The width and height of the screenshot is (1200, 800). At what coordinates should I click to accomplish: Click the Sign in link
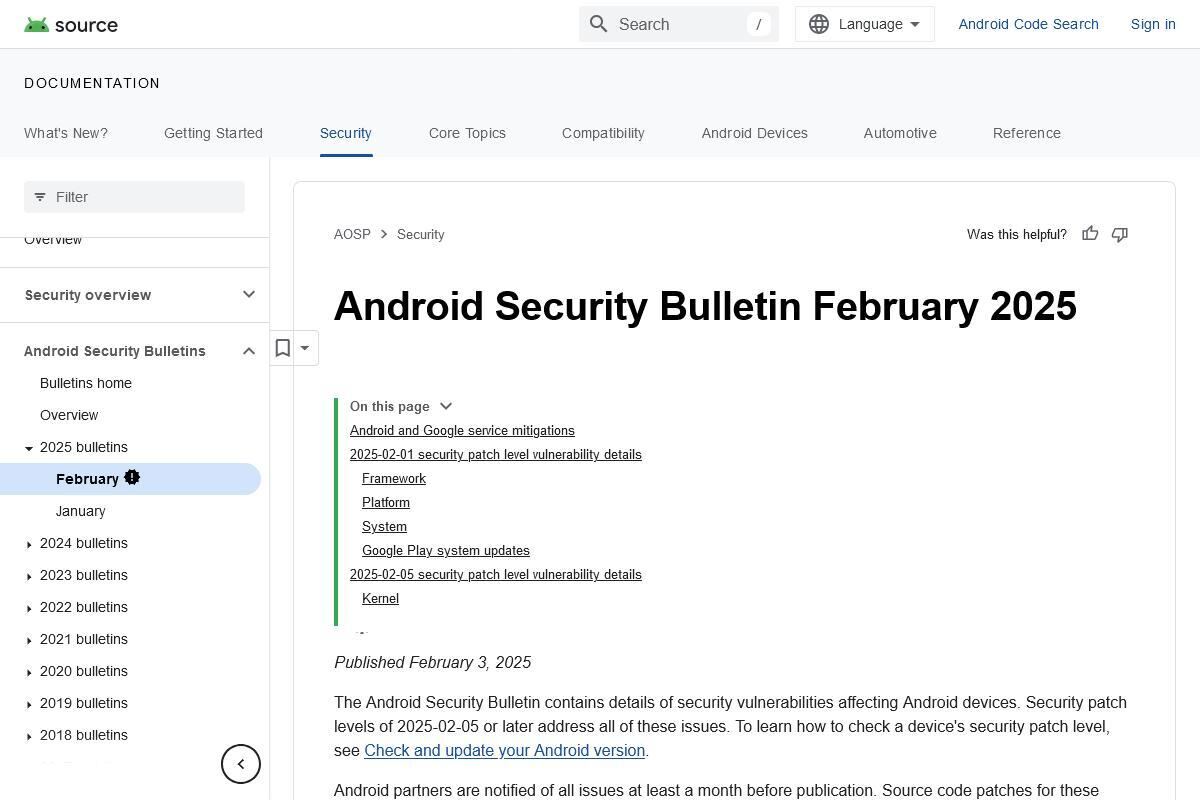click(x=1153, y=24)
